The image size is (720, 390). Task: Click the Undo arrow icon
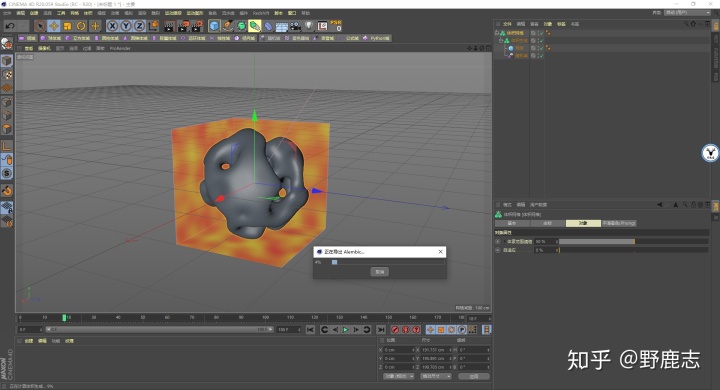(x=10, y=26)
